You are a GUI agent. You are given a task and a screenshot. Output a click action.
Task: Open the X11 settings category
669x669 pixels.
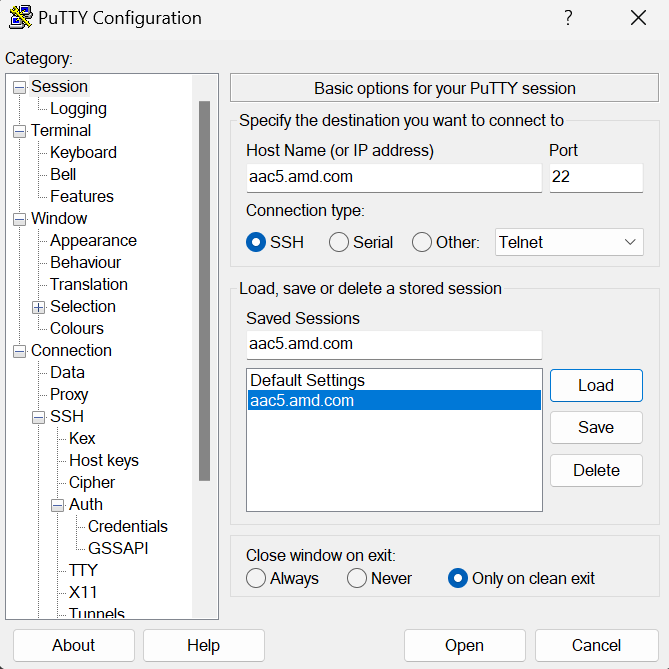[x=83, y=592]
